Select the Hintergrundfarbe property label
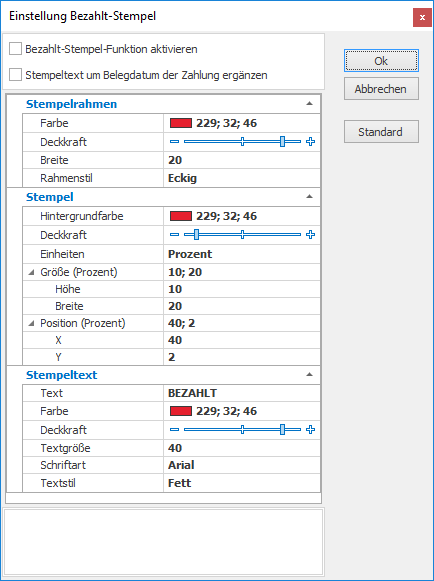The width and height of the screenshot is (434, 581). (x=82, y=216)
